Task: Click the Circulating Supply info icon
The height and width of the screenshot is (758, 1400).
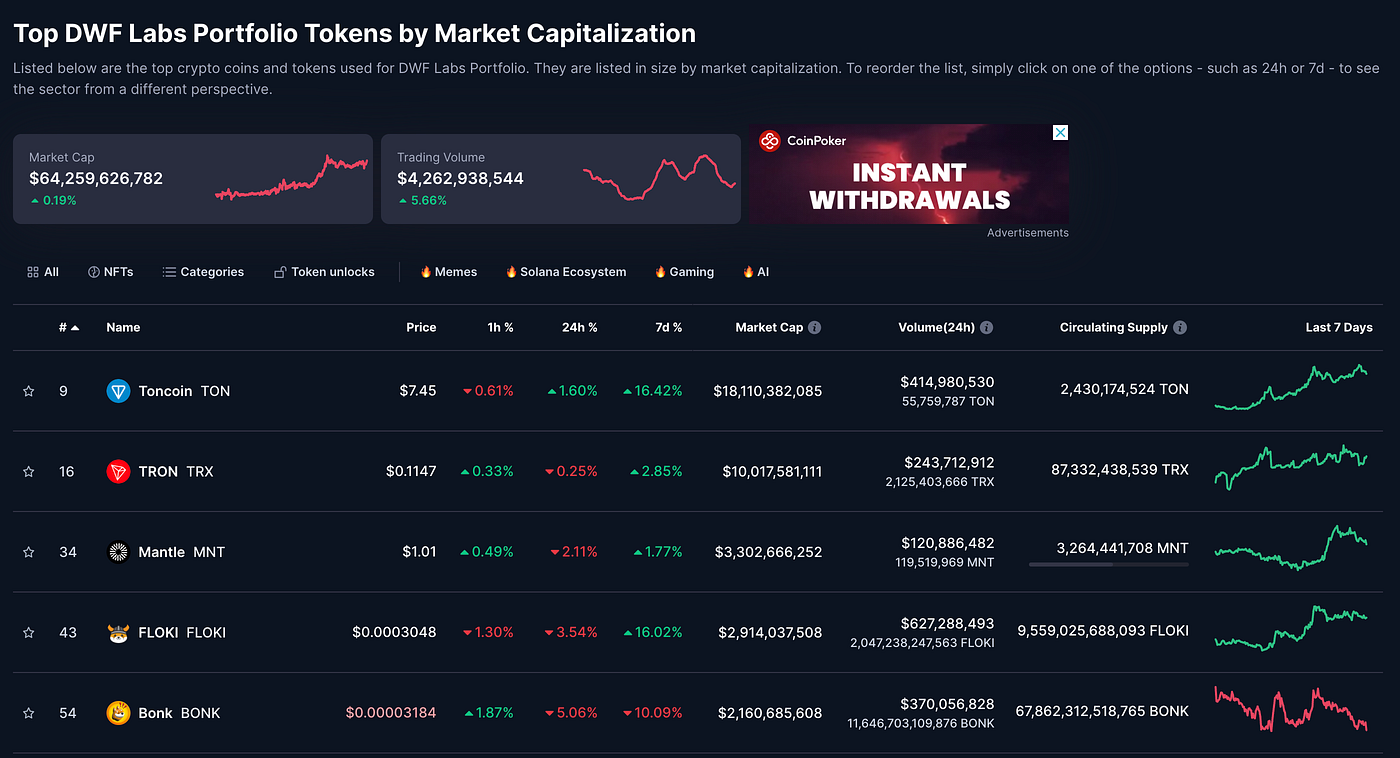Action: (1180, 327)
